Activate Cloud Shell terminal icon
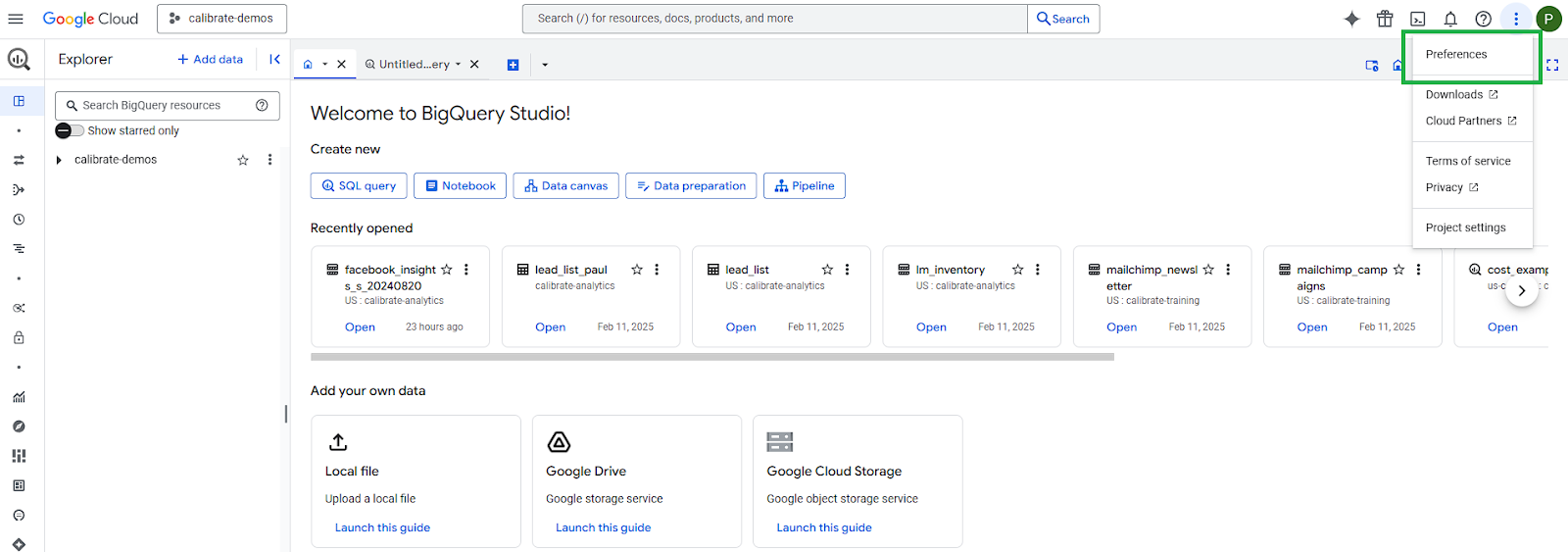The width and height of the screenshot is (1568, 552). 1418,19
